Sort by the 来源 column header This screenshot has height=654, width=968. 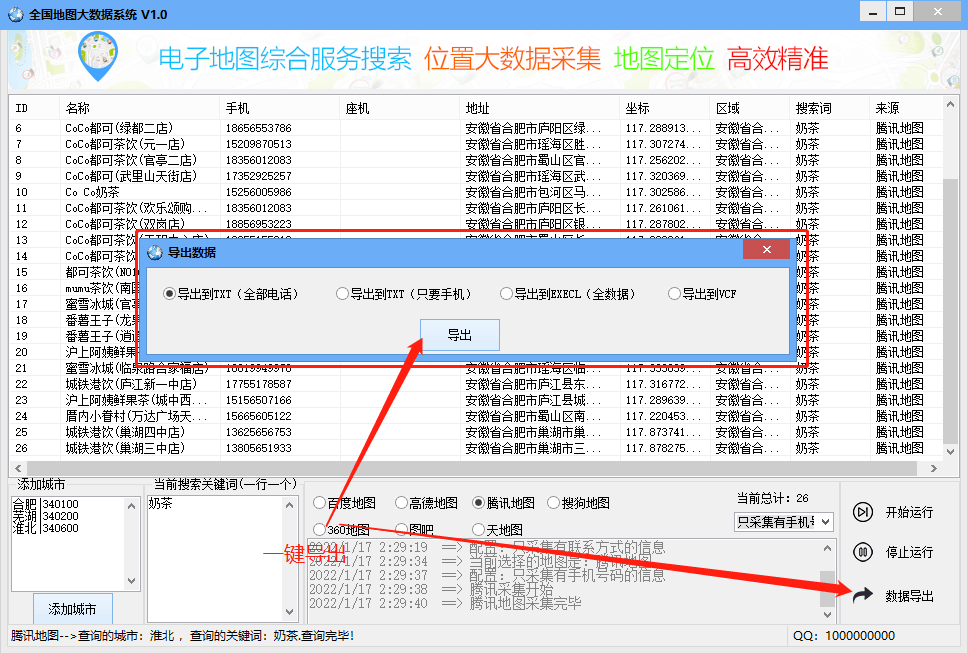coord(906,108)
